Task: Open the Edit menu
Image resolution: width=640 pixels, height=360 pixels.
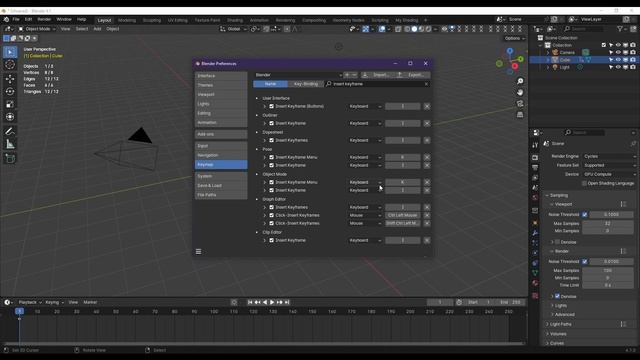Action: tap(28, 20)
